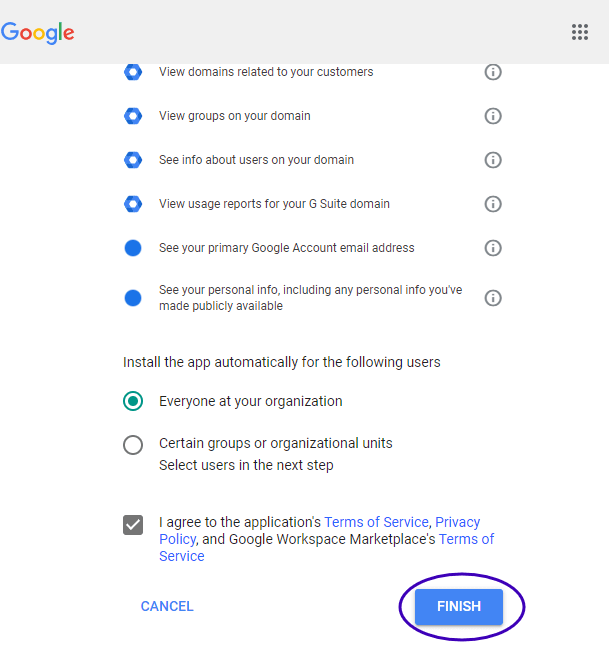Show info for View groups on your domain
Viewport: 609px width, 645px height.
[492, 116]
